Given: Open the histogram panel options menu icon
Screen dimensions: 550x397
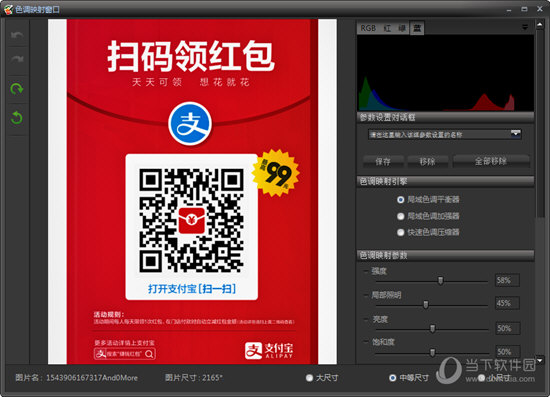Looking at the screenshot, I should [525, 27].
